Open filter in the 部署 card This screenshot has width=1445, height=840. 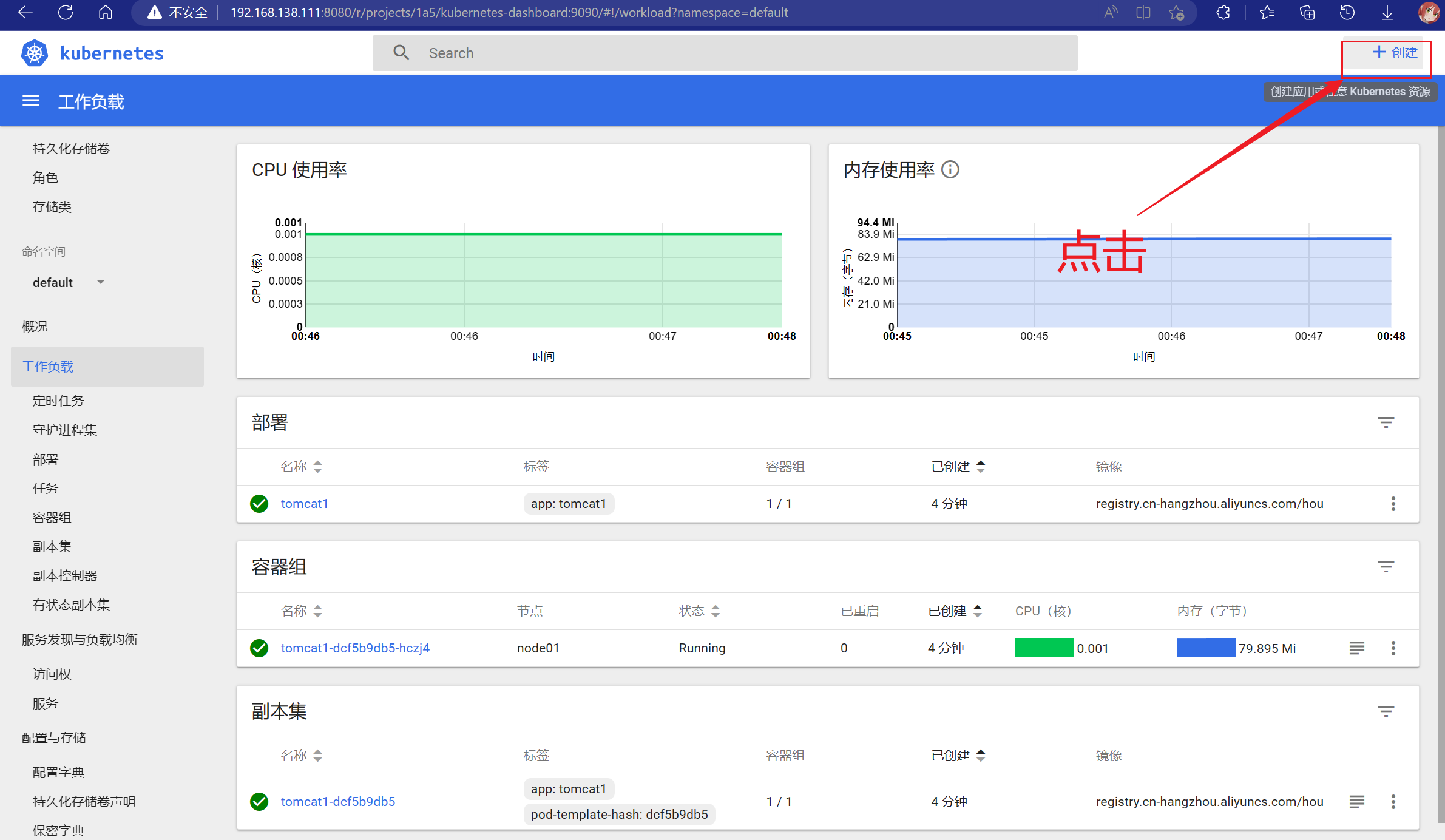pyautogui.click(x=1386, y=422)
